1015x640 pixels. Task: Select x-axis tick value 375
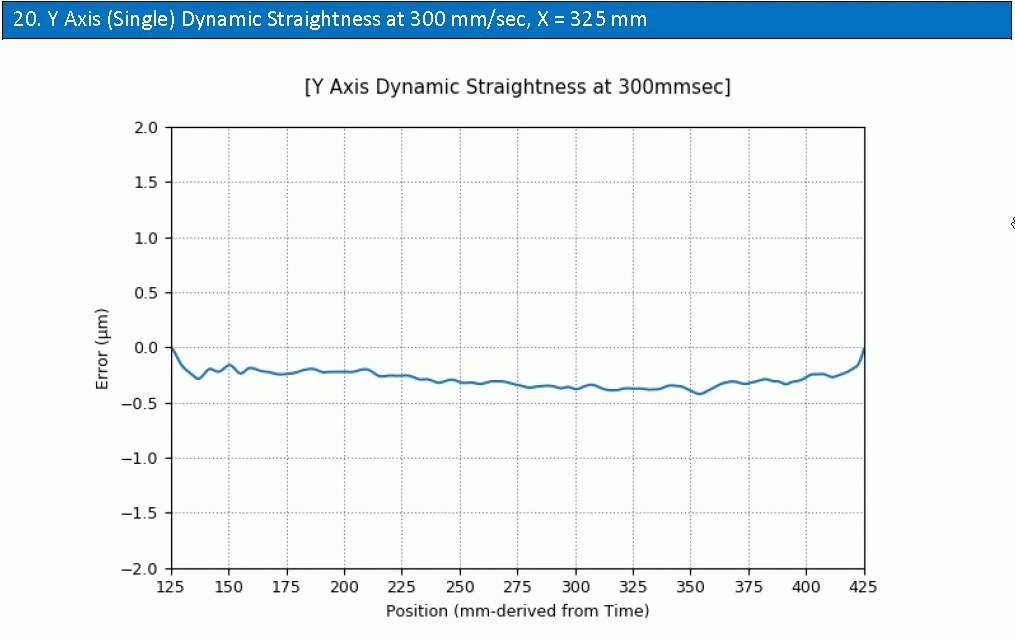click(x=749, y=587)
